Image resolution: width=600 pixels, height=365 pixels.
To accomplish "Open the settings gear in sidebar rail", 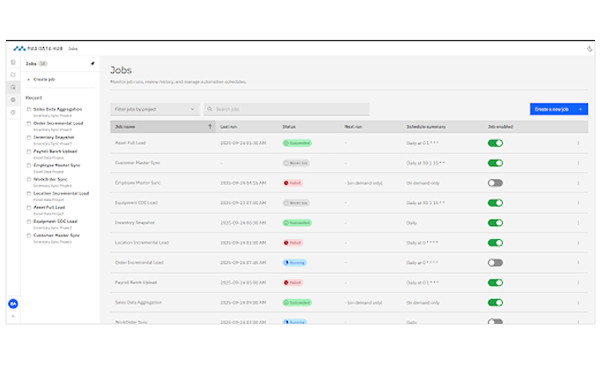I will click(13, 100).
